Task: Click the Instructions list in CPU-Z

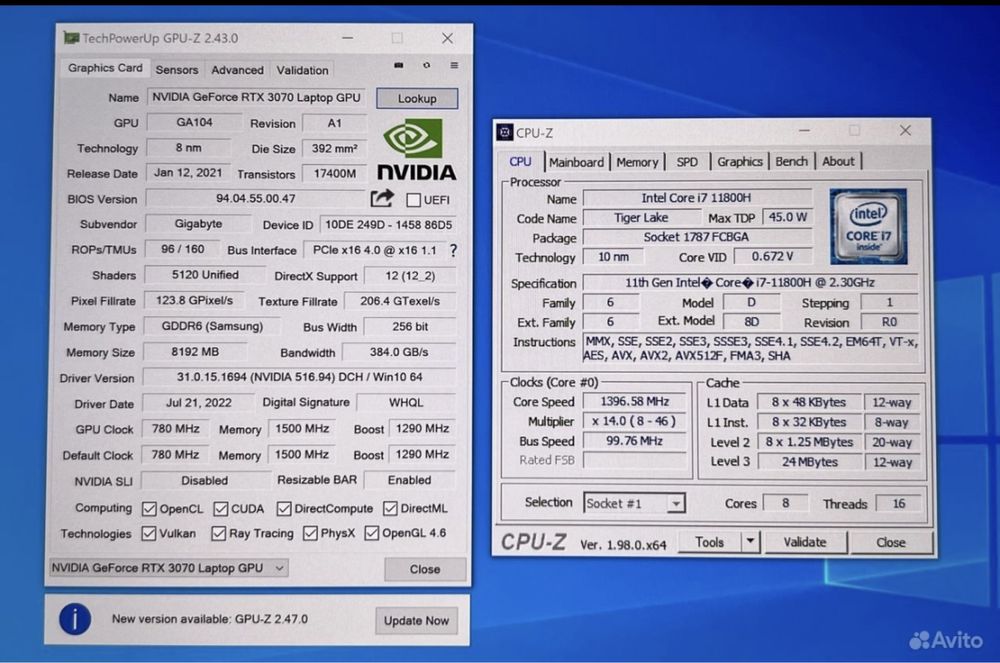Action: point(751,349)
